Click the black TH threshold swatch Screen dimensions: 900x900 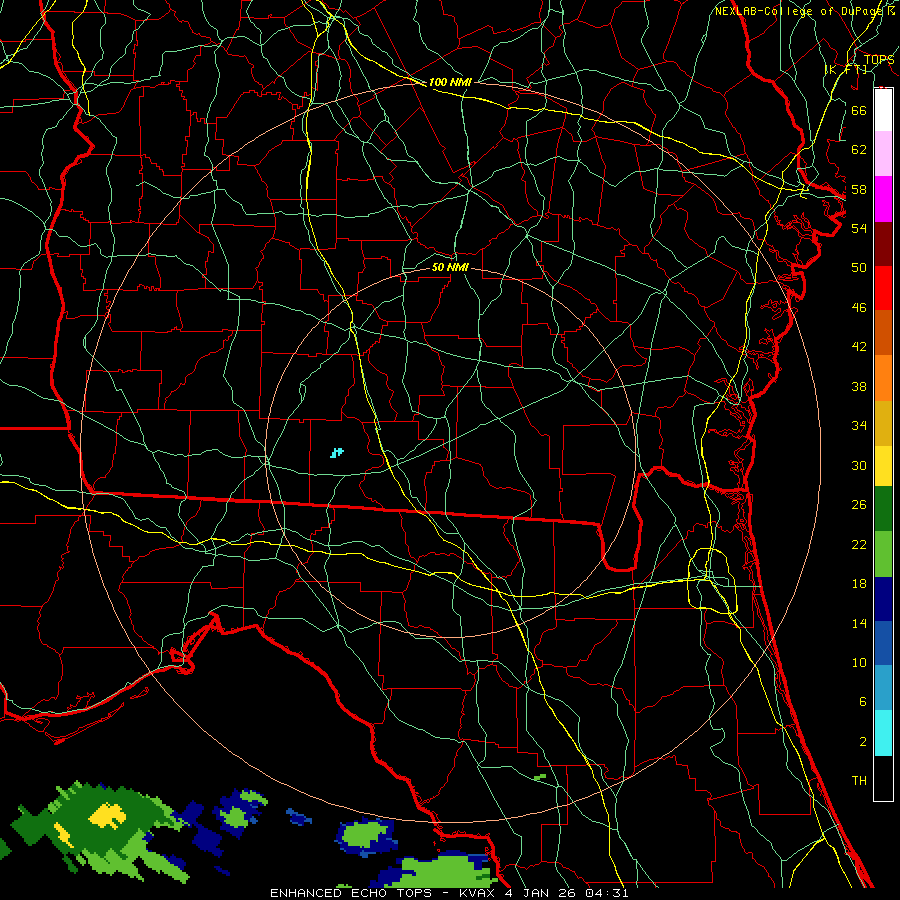point(883,778)
